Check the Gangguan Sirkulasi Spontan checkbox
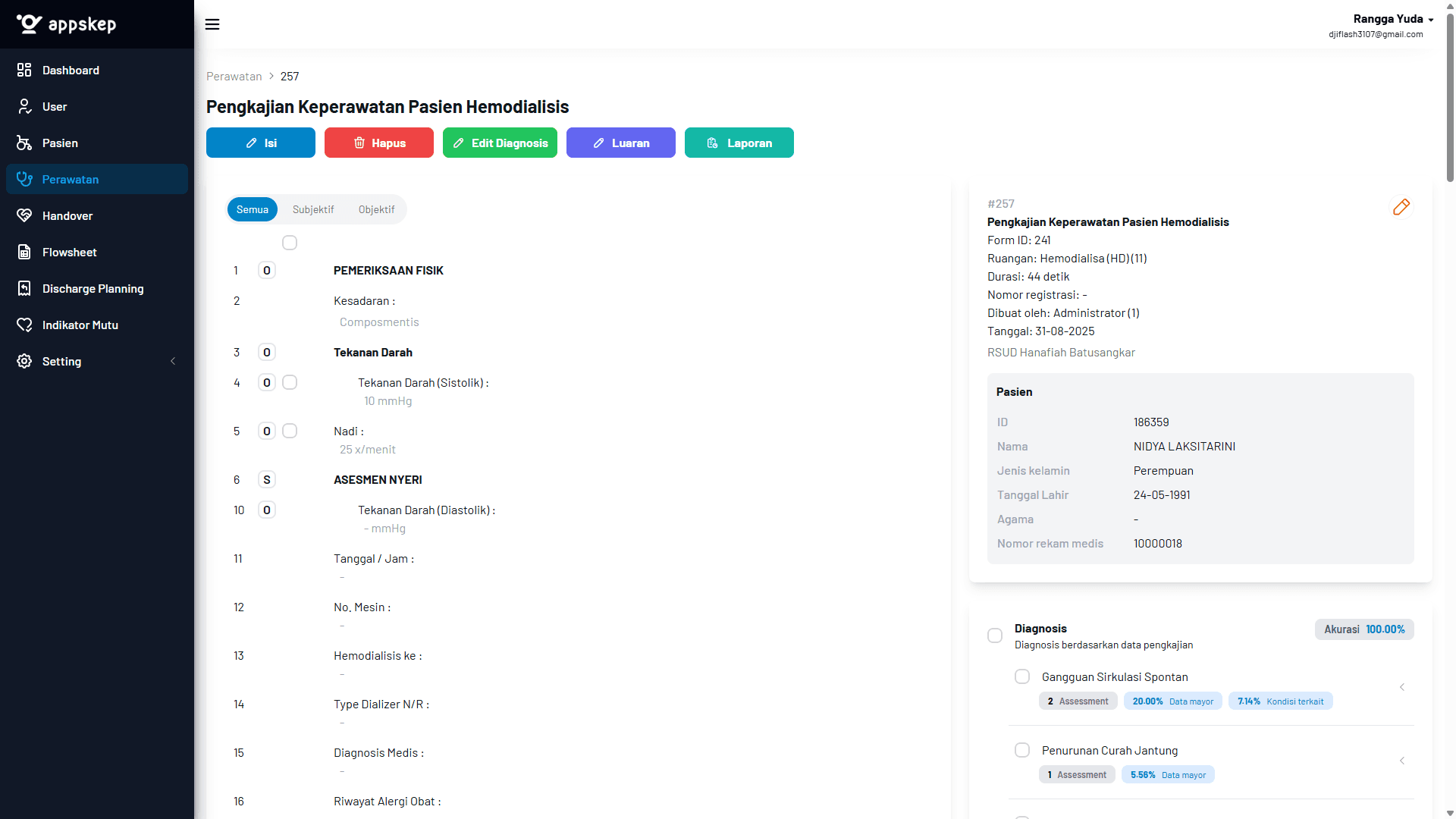Screen dimensions: 1456x819 [1022, 676]
